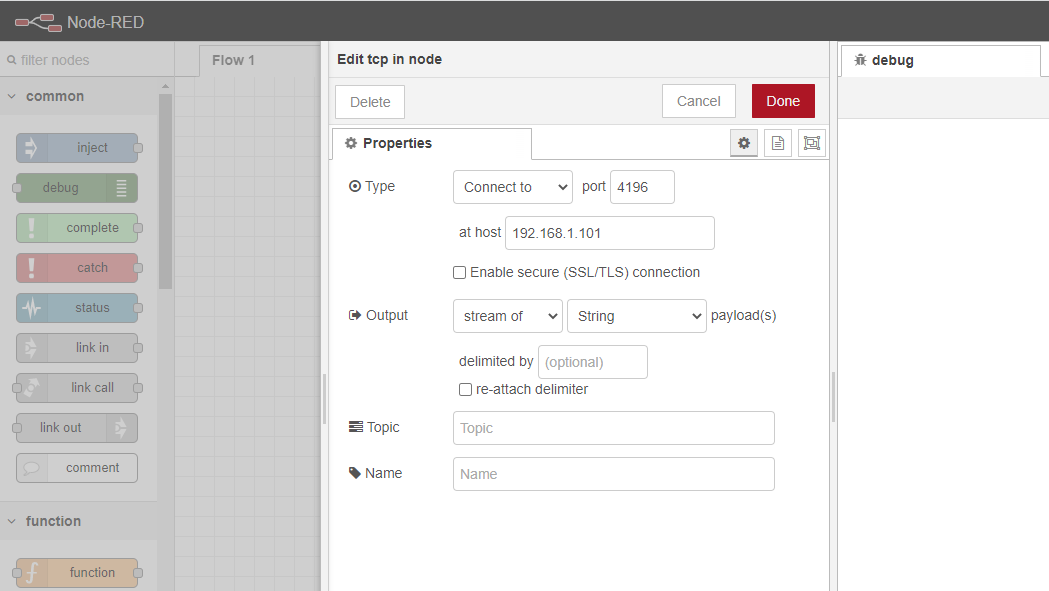
Task: Click the host address input field
Action: [x=609, y=233]
